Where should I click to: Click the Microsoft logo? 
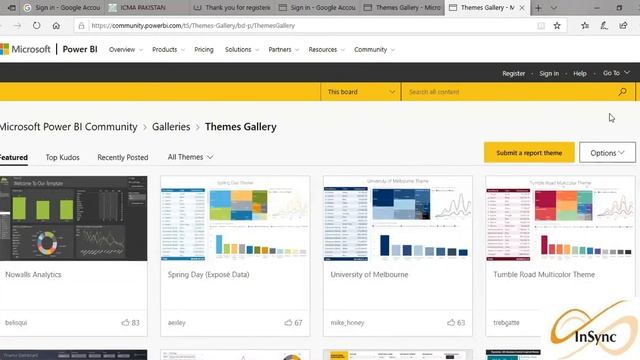(x=25, y=49)
